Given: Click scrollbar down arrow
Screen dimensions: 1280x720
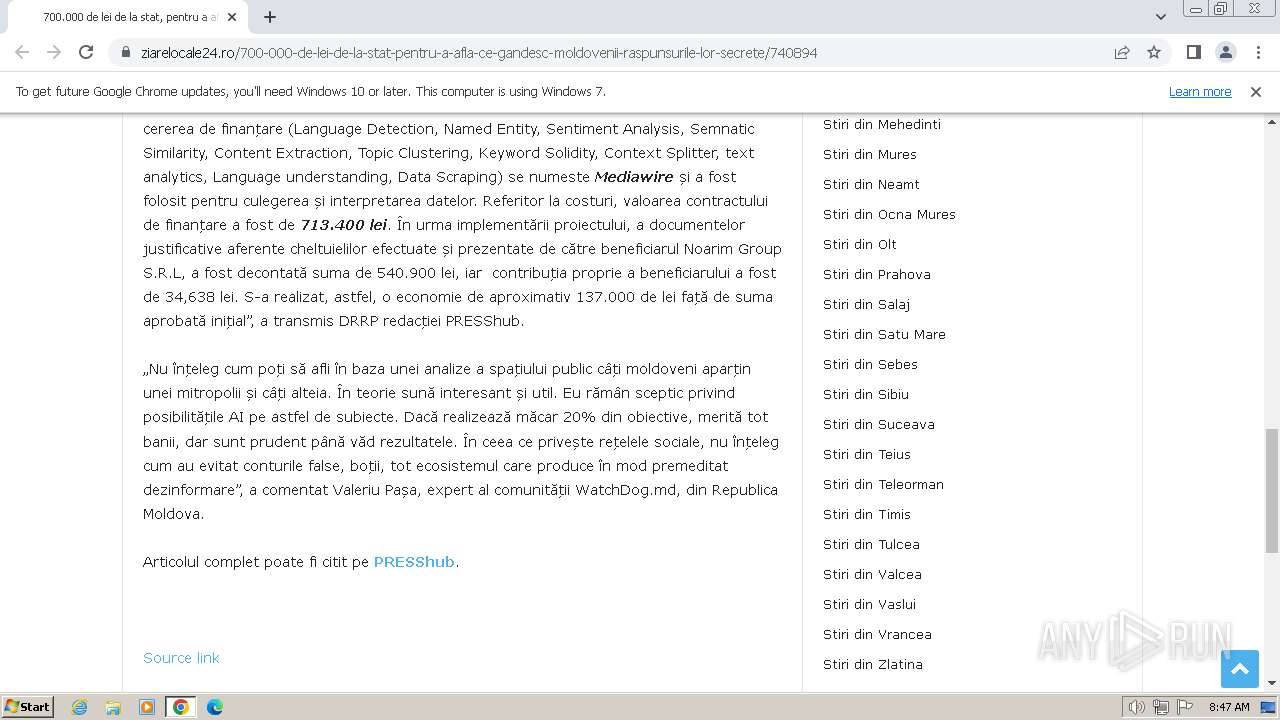Looking at the screenshot, I should pyautogui.click(x=1271, y=683).
